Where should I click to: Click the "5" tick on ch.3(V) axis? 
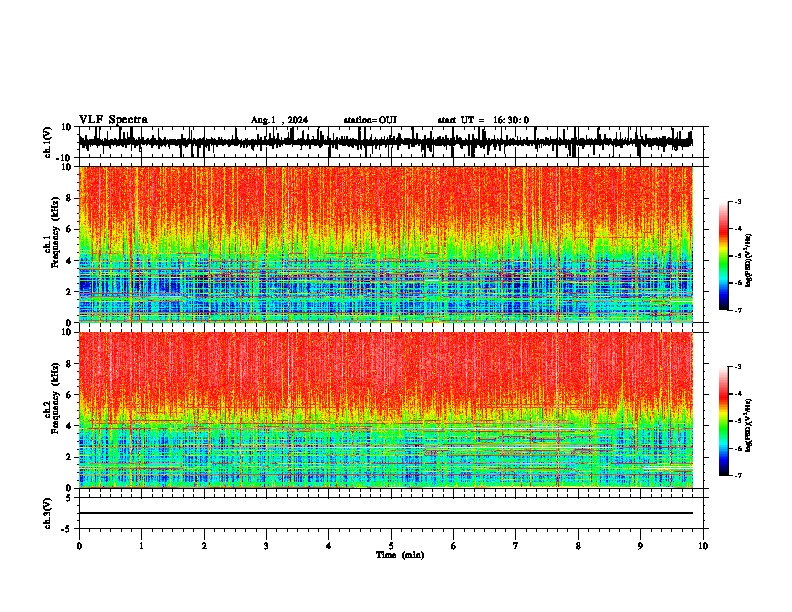coord(69,497)
